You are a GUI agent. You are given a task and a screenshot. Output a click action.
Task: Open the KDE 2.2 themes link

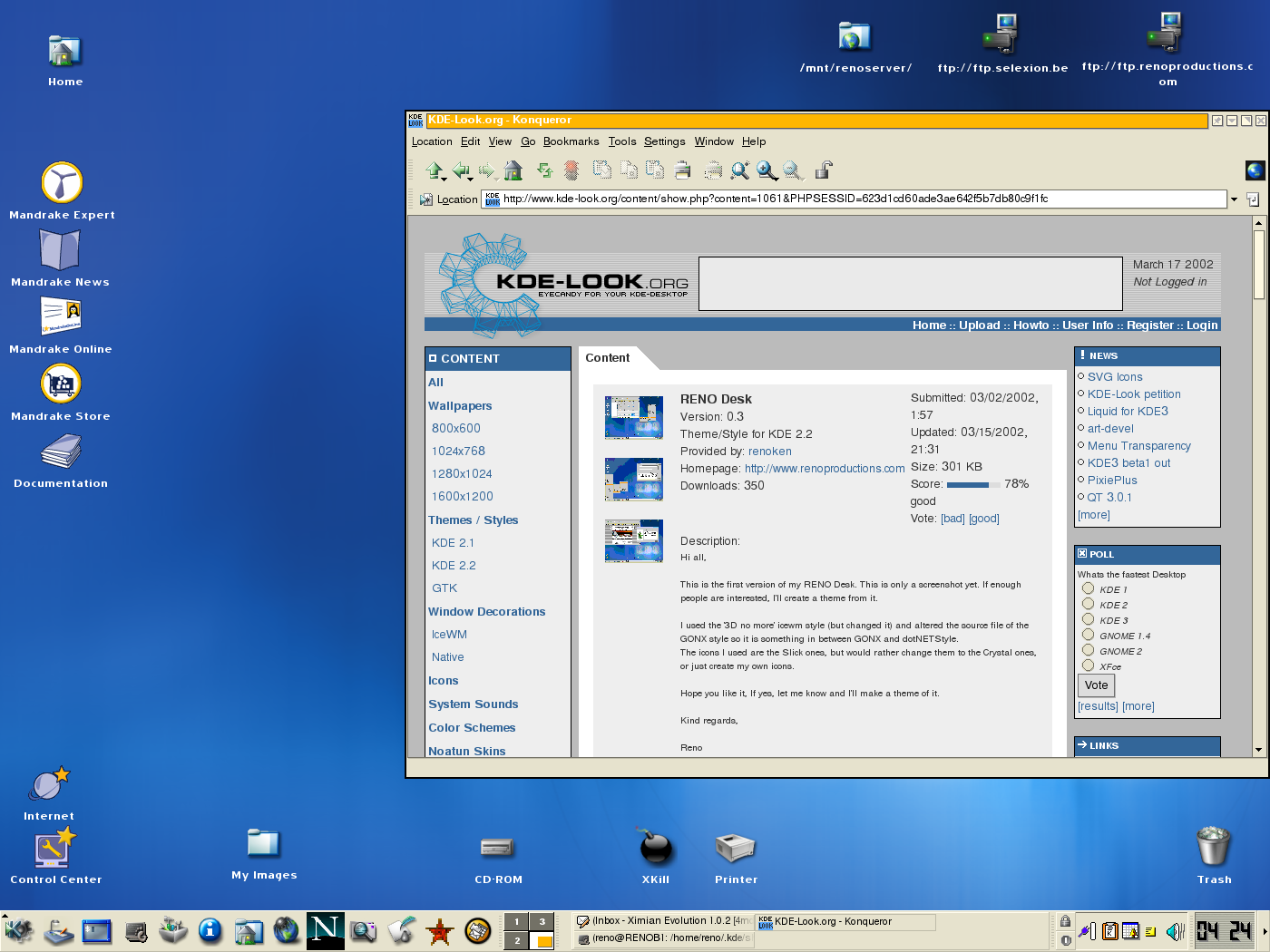coord(454,566)
